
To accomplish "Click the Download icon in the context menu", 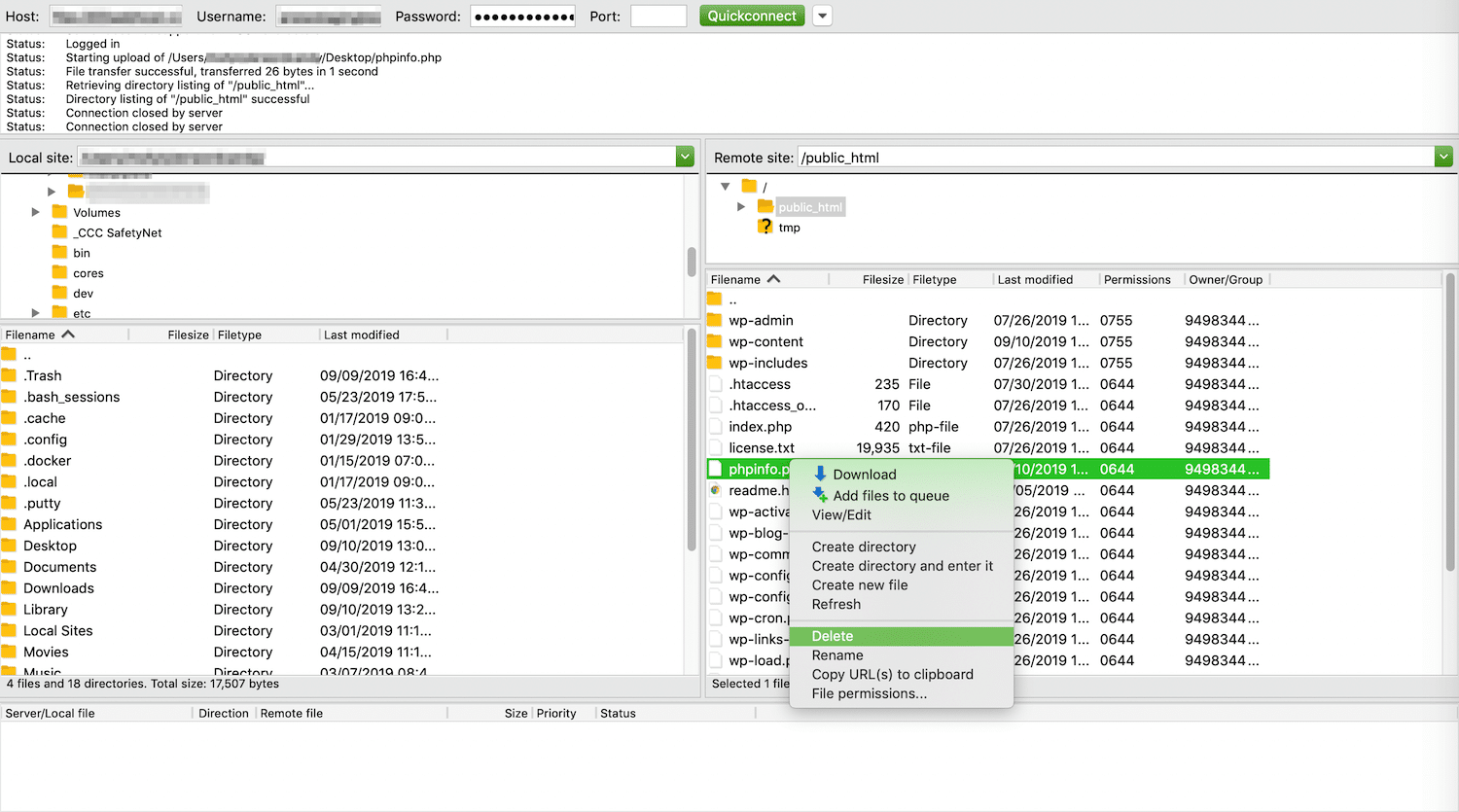I will pos(819,475).
